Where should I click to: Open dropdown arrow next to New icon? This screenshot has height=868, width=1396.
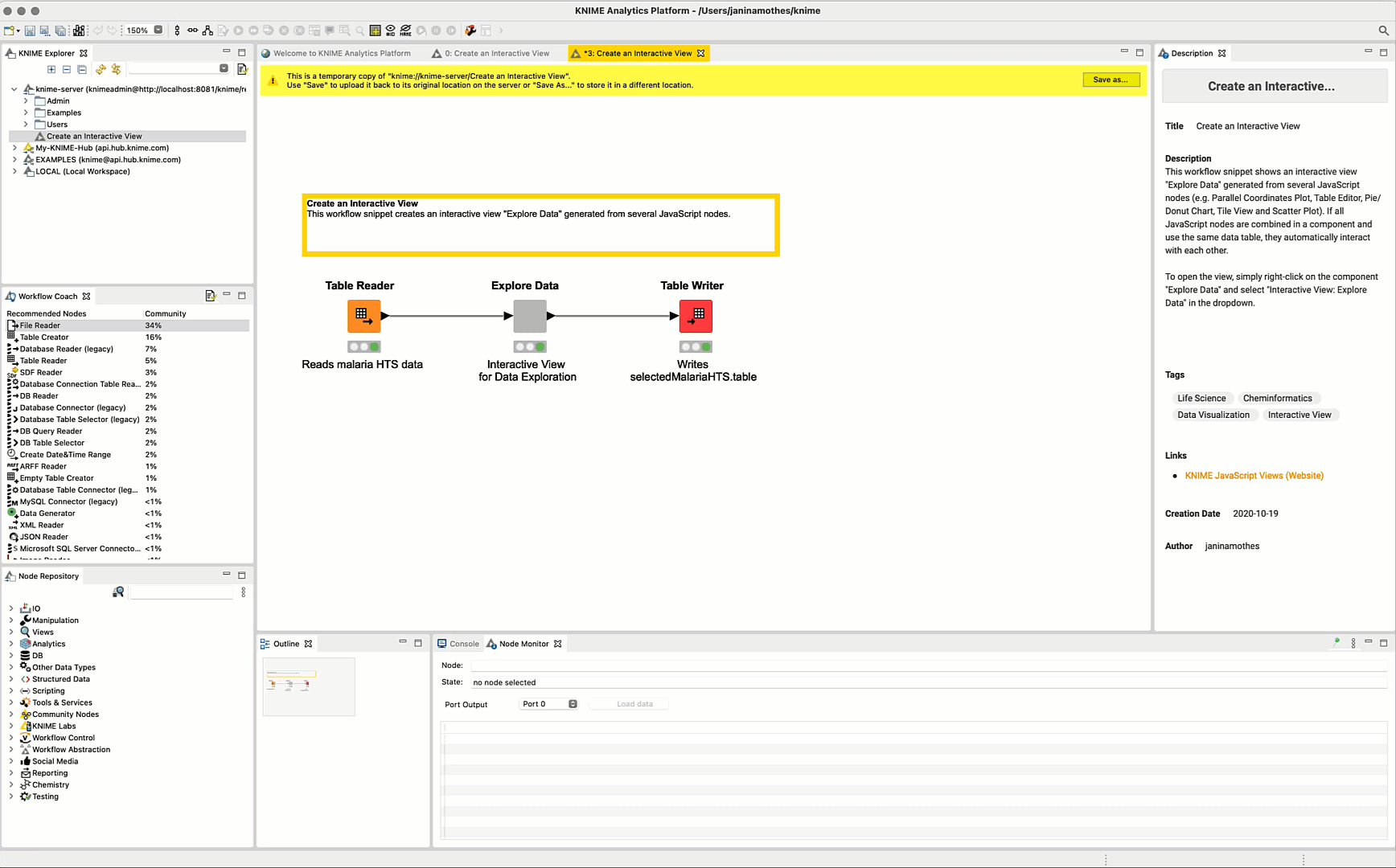tap(18, 31)
